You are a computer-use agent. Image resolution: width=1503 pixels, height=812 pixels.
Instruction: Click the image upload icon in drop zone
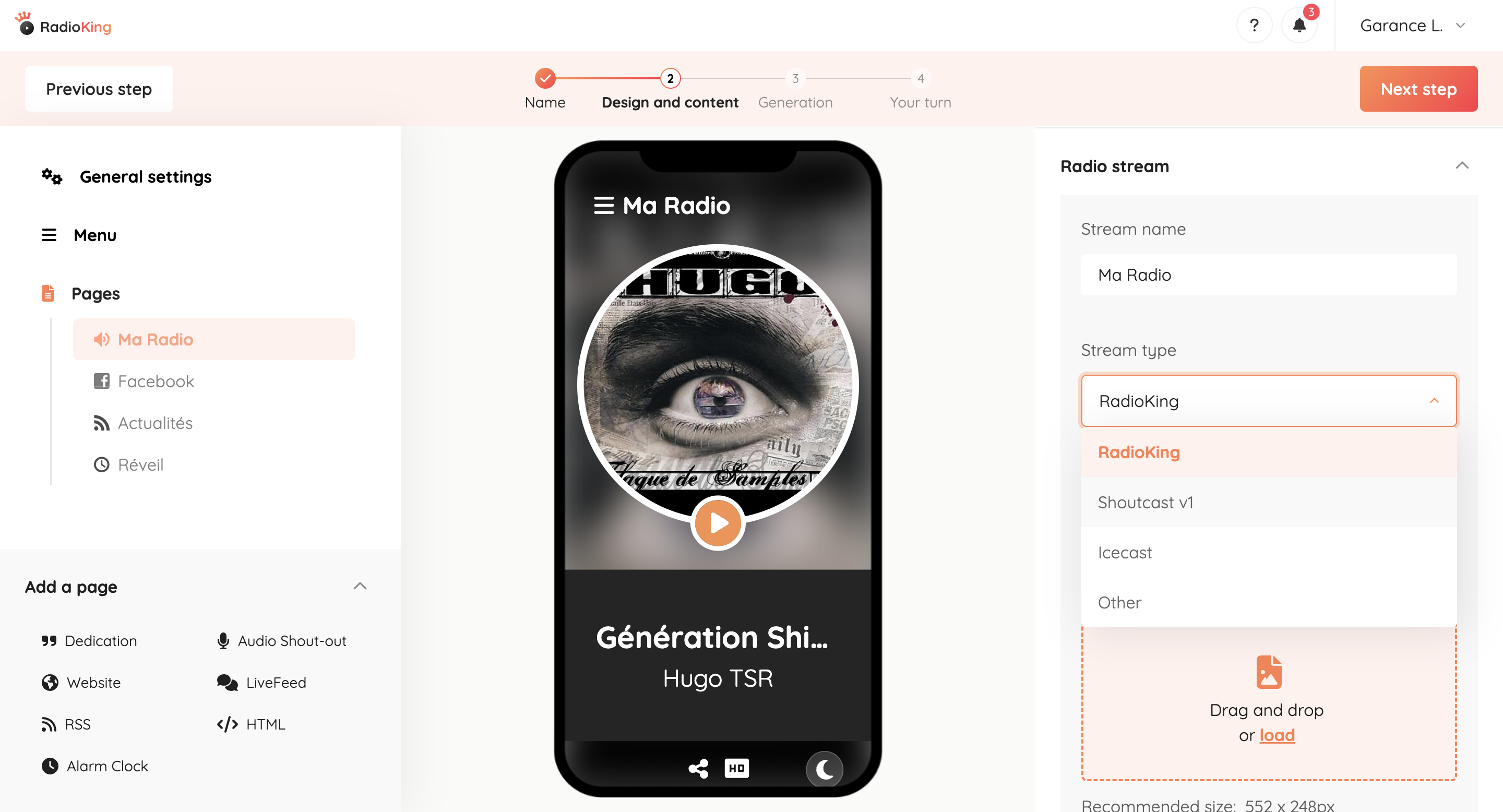pos(1269,672)
